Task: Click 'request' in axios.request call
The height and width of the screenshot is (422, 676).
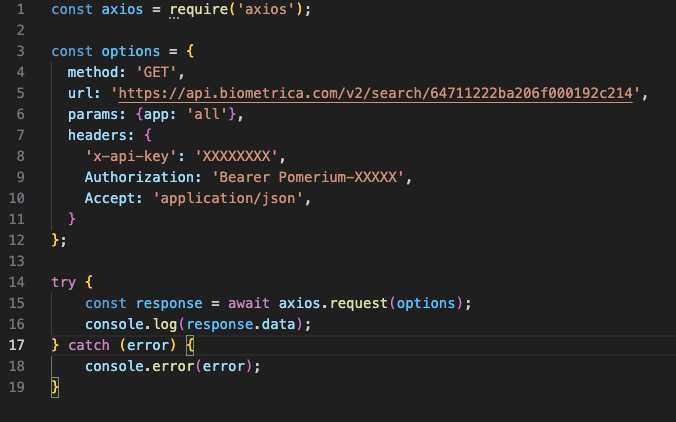Action: click(x=359, y=303)
